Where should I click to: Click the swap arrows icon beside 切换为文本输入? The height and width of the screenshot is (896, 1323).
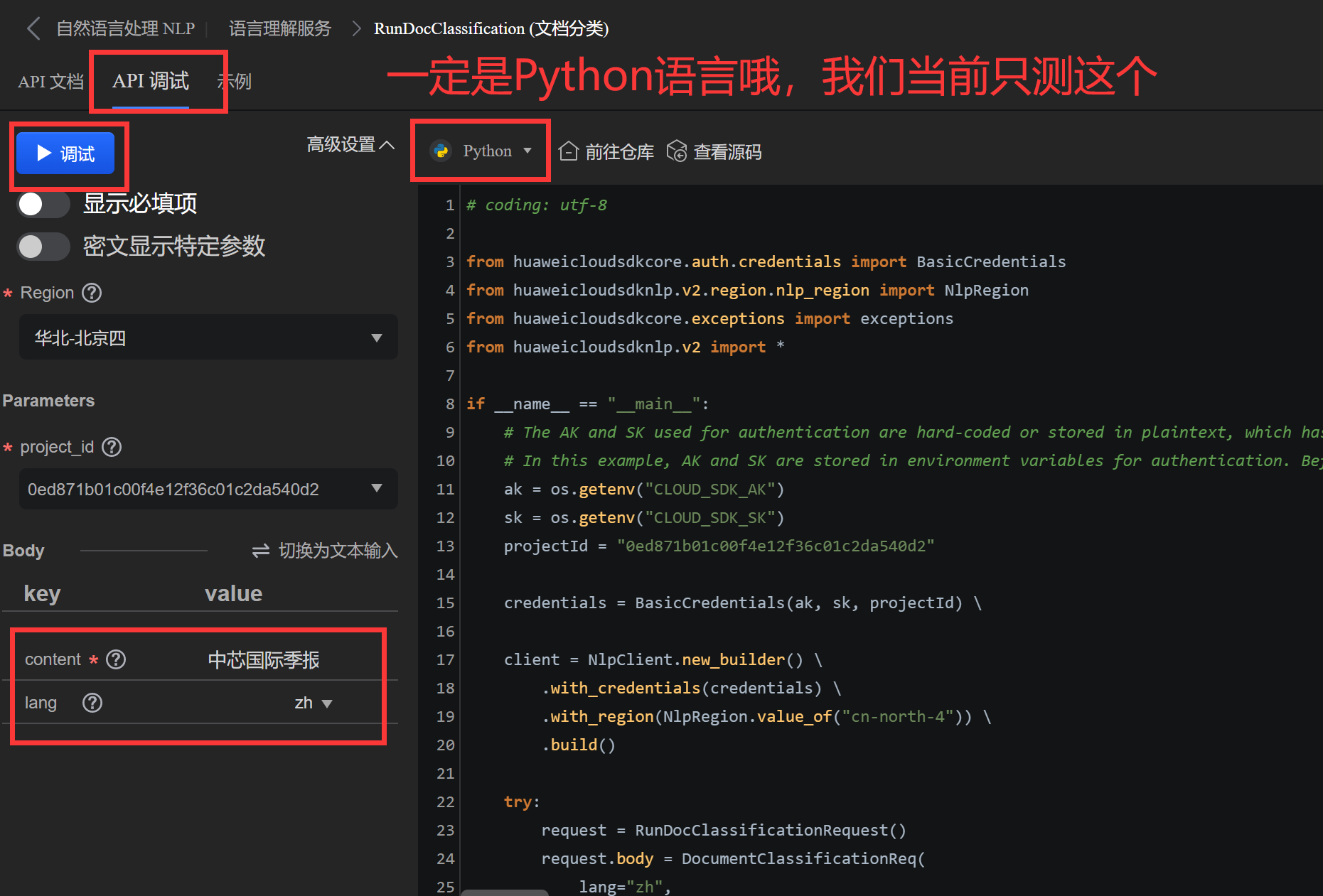[x=260, y=551]
